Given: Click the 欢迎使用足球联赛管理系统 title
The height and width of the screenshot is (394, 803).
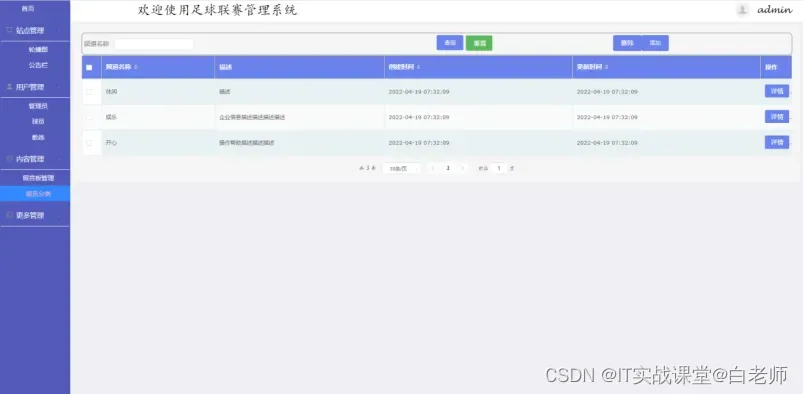Looking at the screenshot, I should click(217, 10).
